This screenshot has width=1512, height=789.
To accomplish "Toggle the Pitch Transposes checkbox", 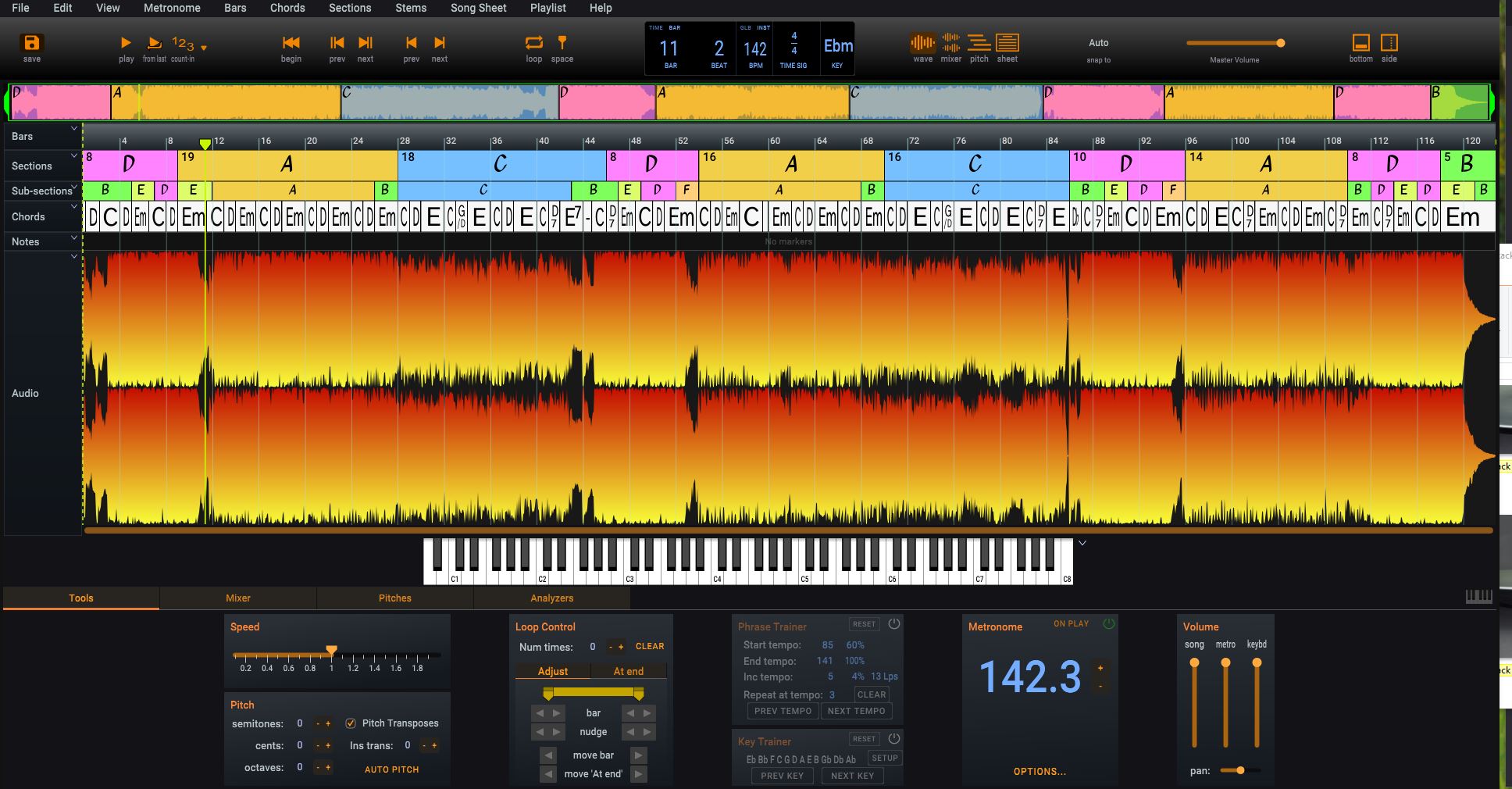I will (351, 723).
